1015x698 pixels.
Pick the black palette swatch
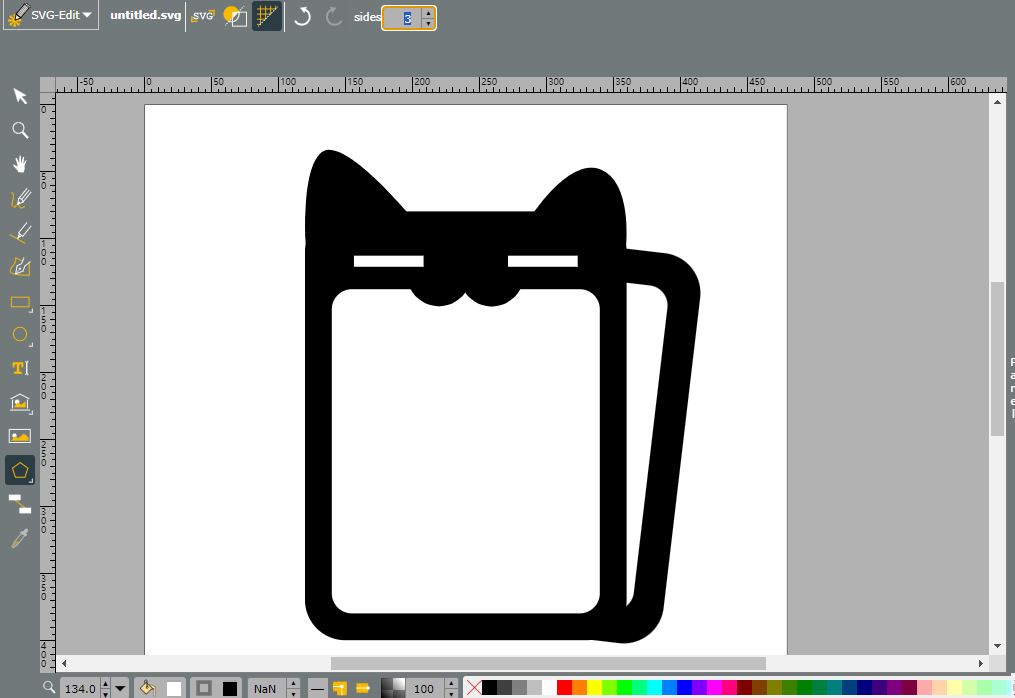tap(489, 688)
